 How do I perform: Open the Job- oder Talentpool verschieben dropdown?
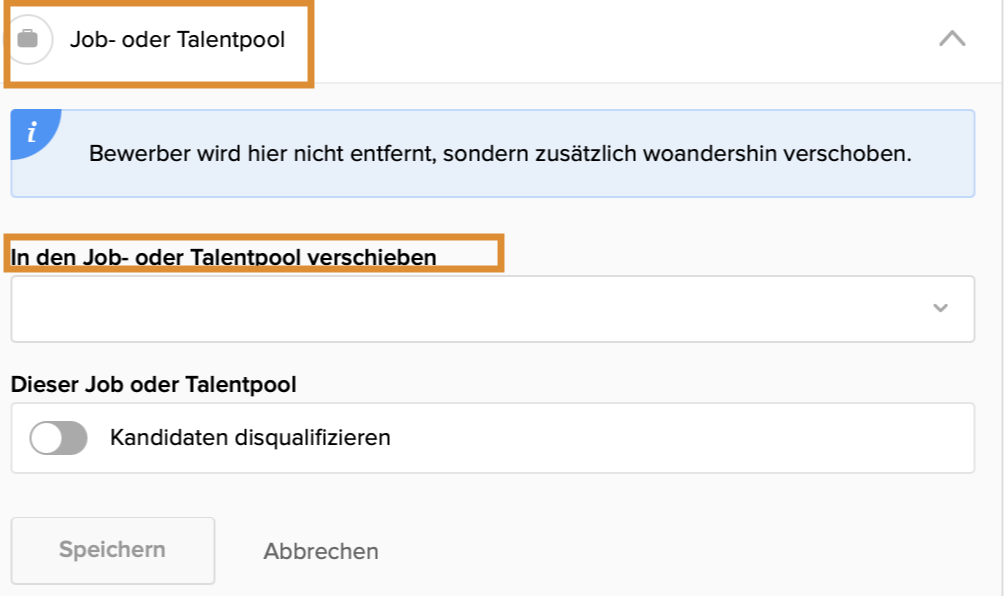(x=492, y=309)
